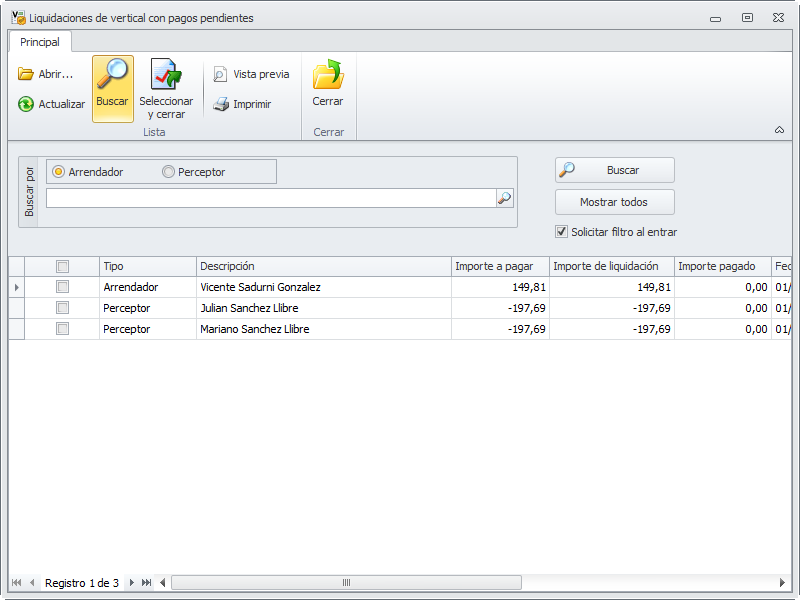Click the Mostrar todos button
Image resolution: width=800 pixels, height=600 pixels.
(615, 202)
